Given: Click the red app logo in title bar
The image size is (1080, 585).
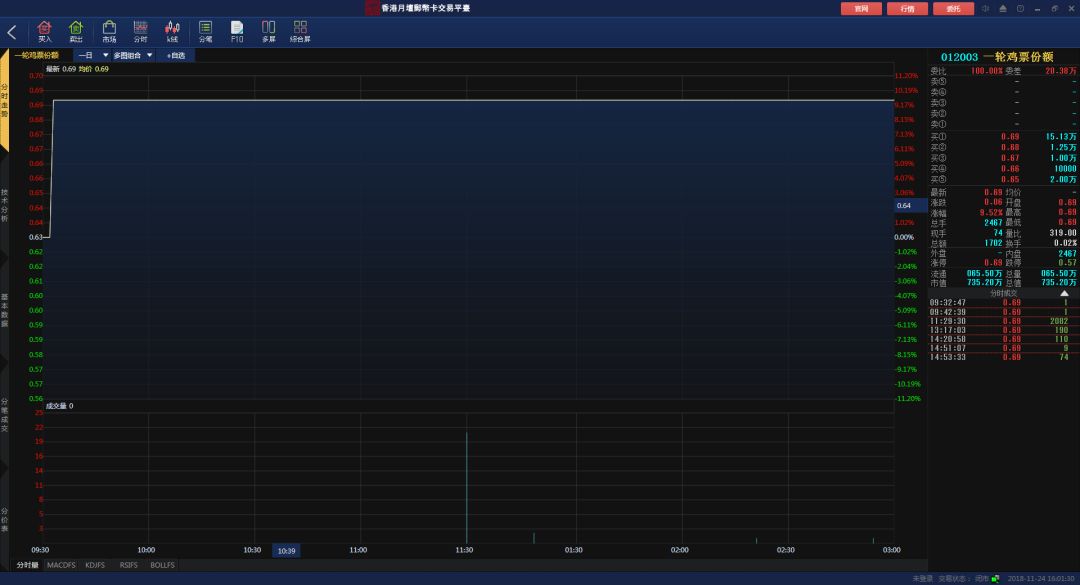Looking at the screenshot, I should click(x=372, y=8).
